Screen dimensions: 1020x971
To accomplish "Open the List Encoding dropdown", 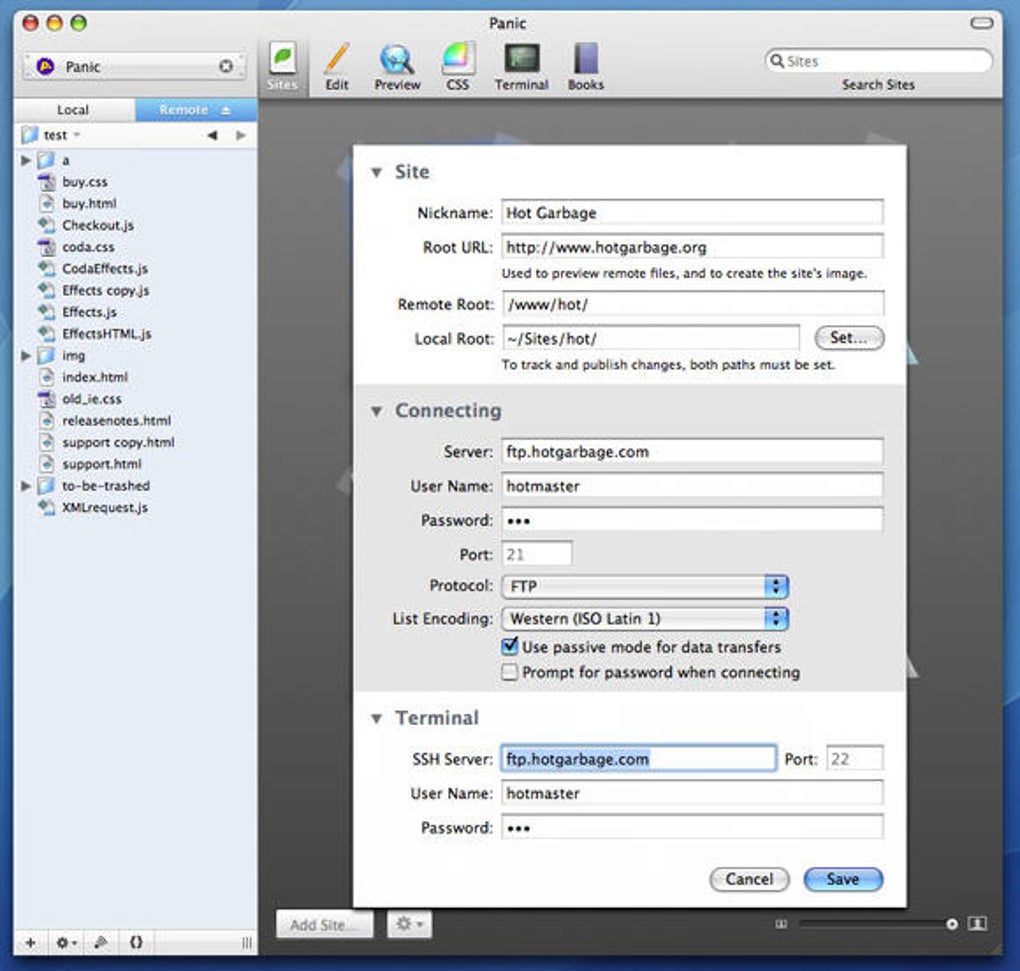I will (645, 619).
